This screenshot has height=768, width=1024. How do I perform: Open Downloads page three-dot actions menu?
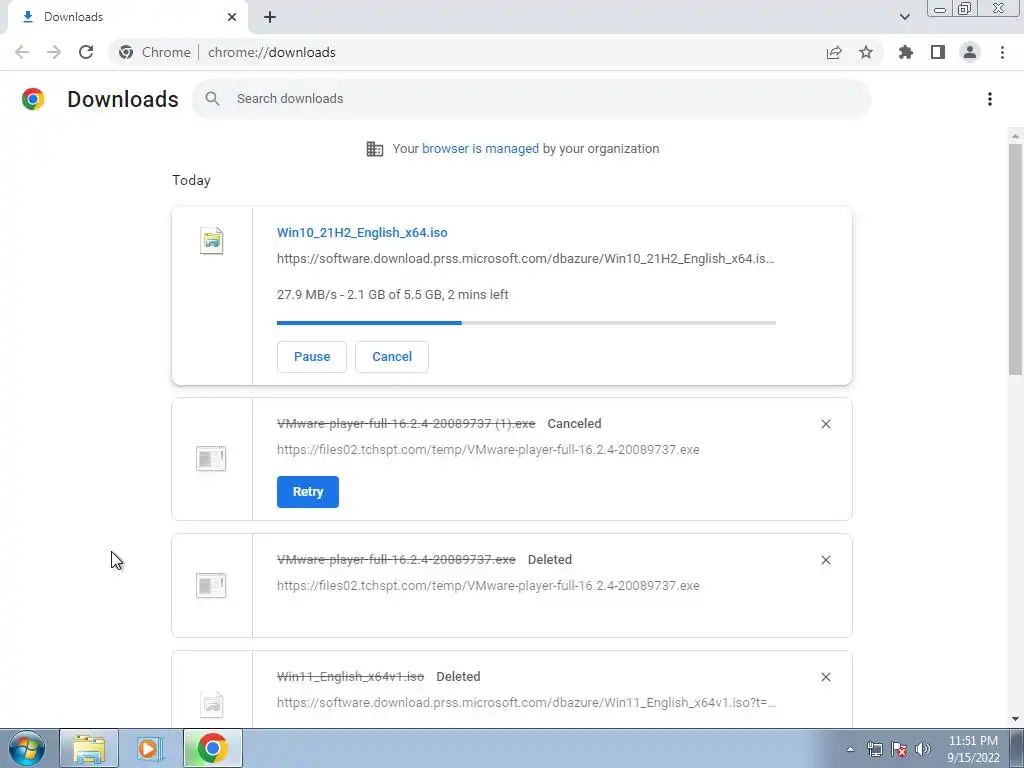(x=990, y=99)
